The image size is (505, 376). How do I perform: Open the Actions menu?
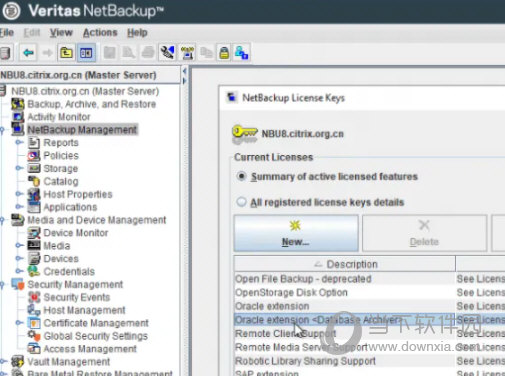100,33
